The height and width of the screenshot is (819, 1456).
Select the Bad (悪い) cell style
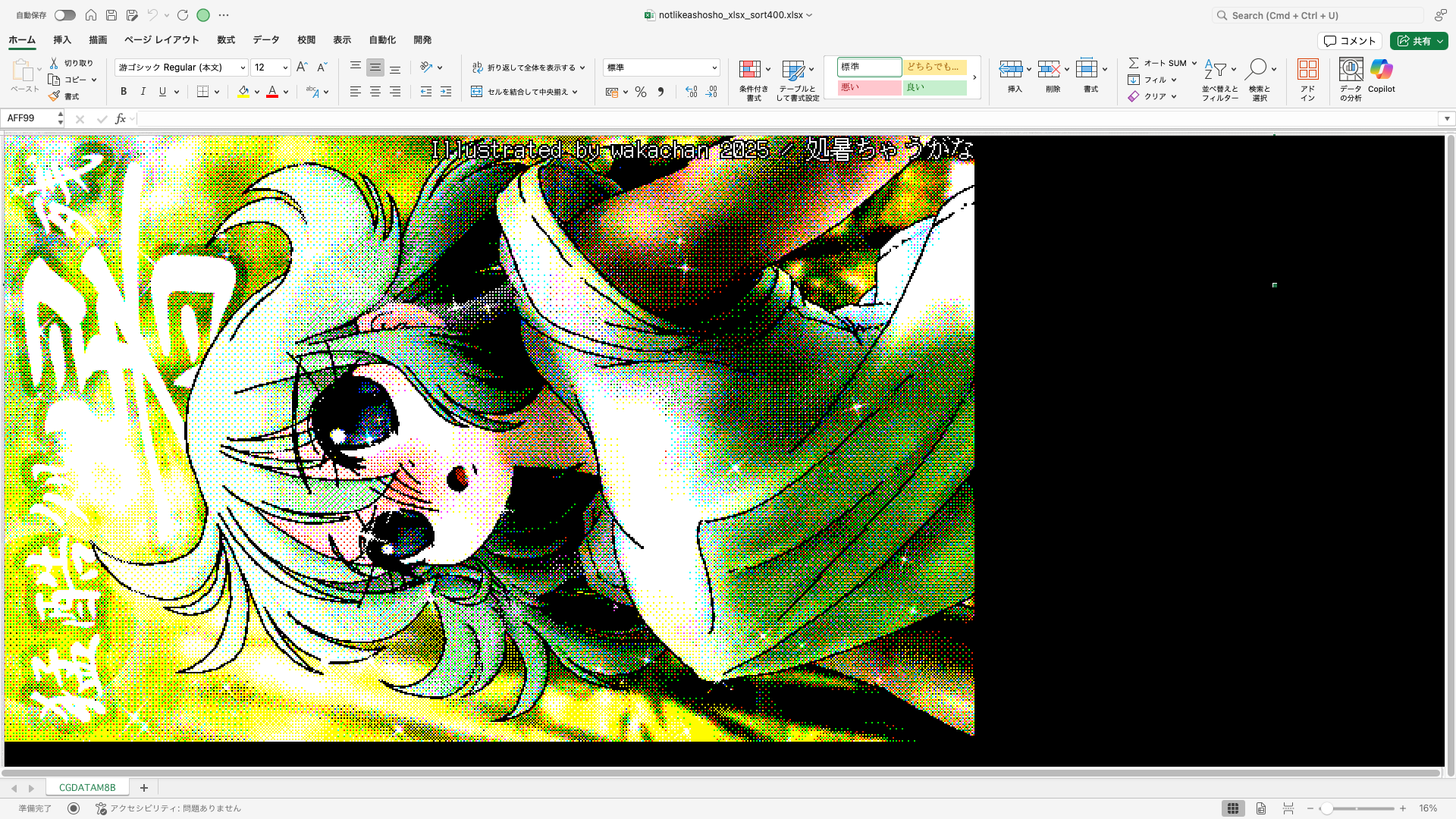click(x=869, y=88)
